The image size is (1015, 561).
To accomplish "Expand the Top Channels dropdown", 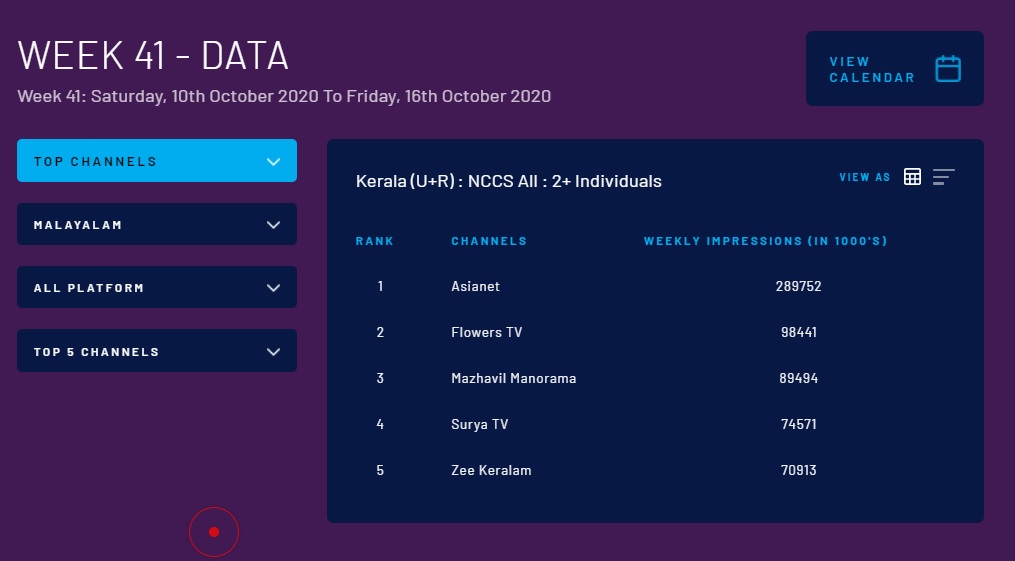I will [x=157, y=161].
